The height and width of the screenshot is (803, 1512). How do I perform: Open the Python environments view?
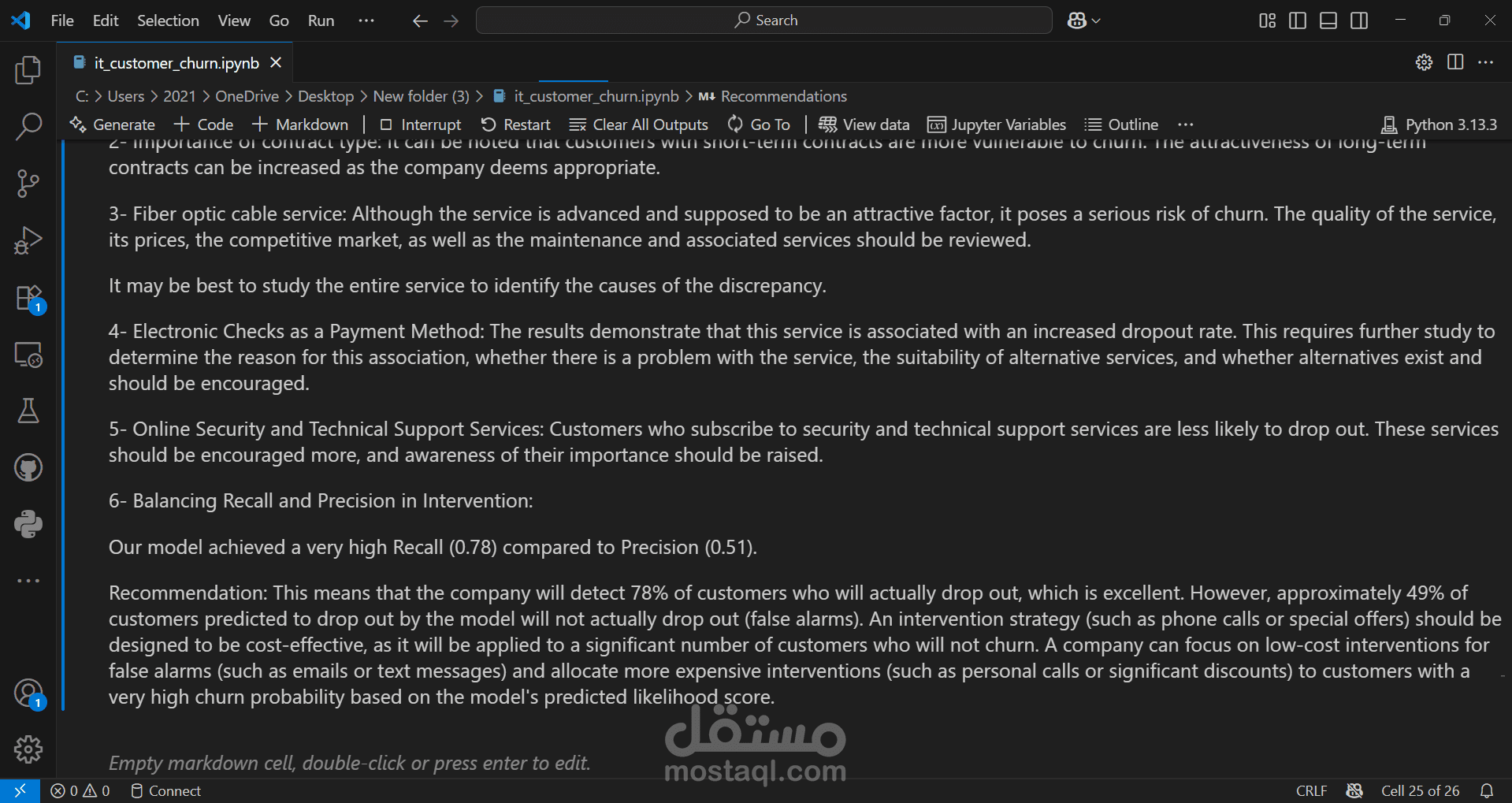[x=28, y=524]
